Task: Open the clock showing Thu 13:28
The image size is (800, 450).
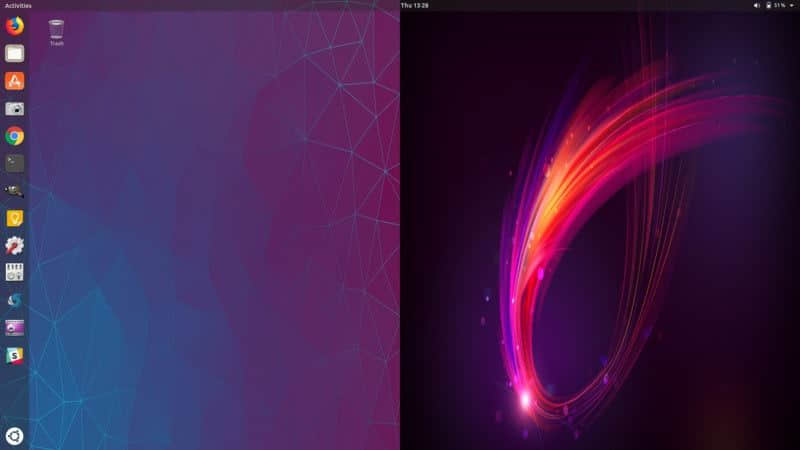Action: pyautogui.click(x=414, y=5)
